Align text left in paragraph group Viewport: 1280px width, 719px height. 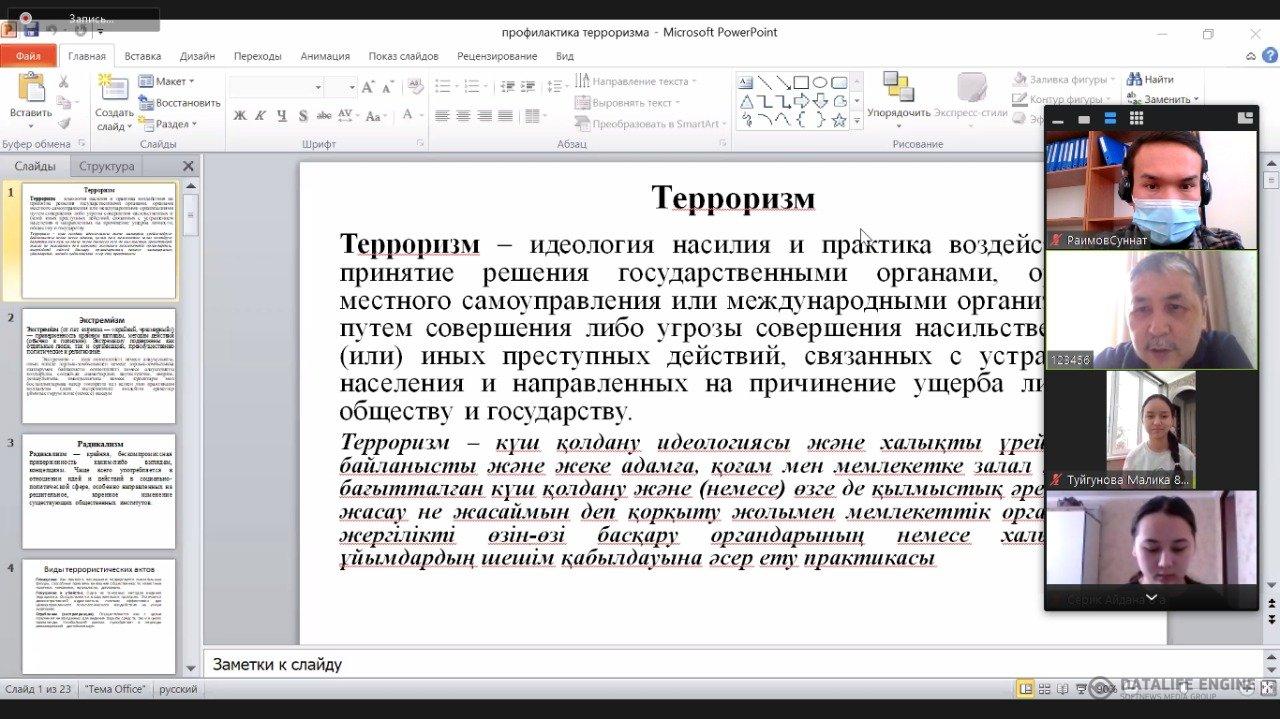pyautogui.click(x=442, y=116)
